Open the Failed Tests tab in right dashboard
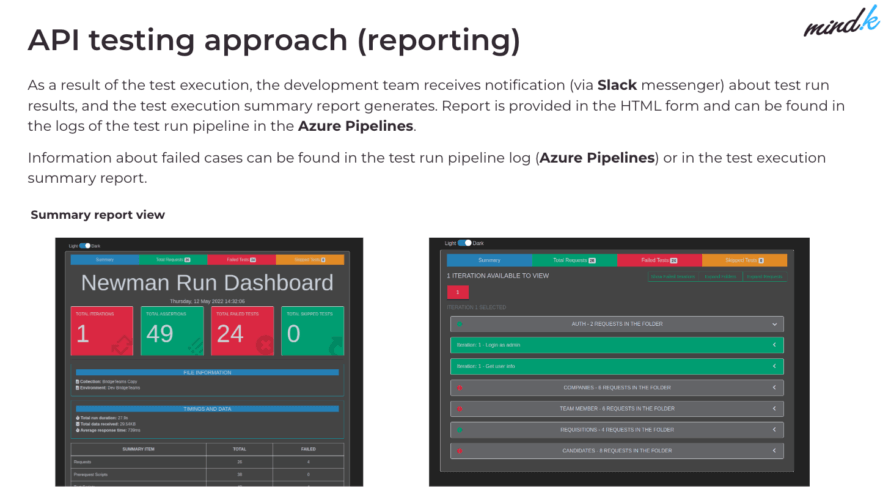Image resolution: width=891 pixels, height=500 pixels. click(x=659, y=260)
